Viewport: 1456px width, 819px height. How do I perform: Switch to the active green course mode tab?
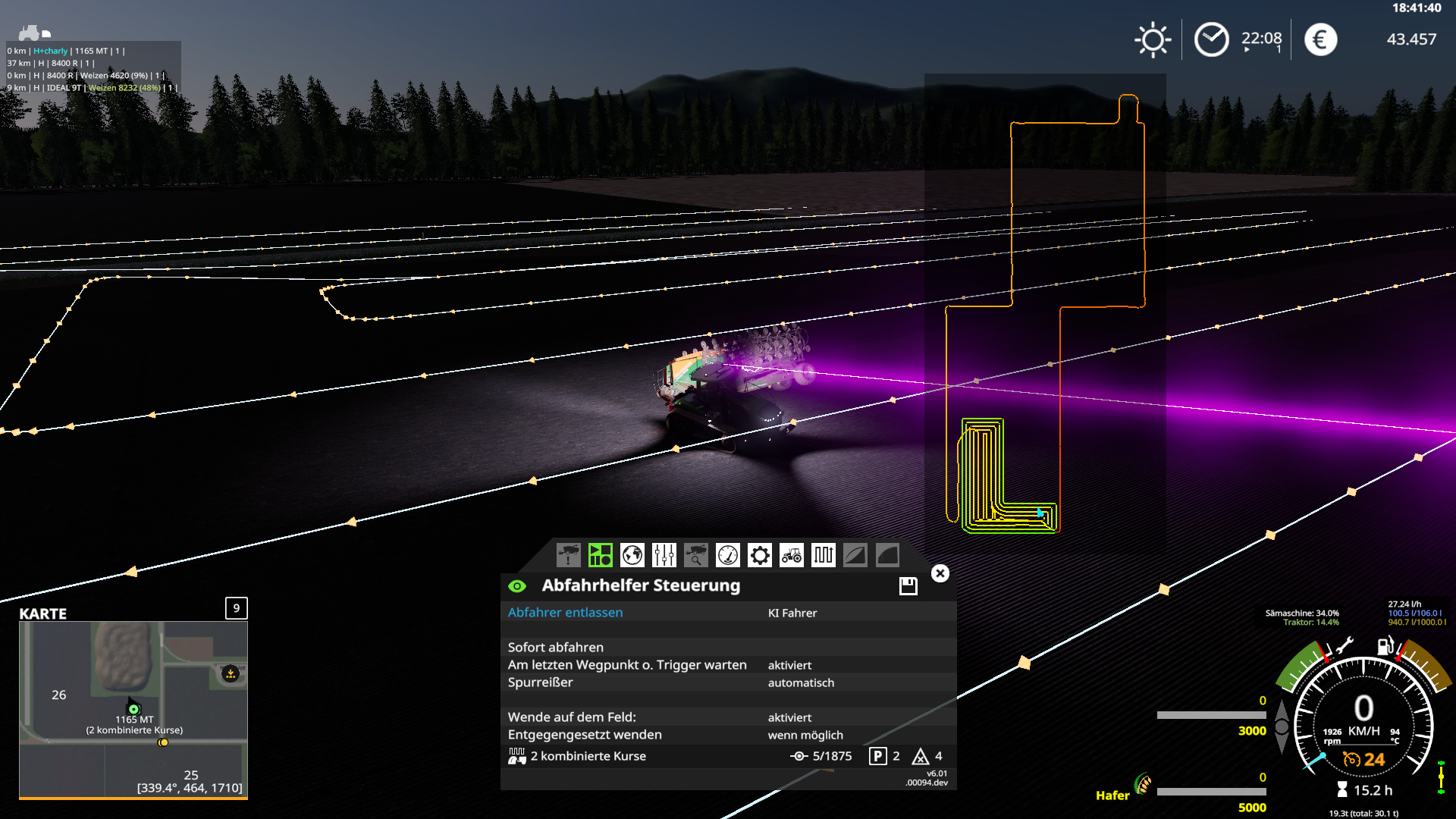click(x=601, y=555)
